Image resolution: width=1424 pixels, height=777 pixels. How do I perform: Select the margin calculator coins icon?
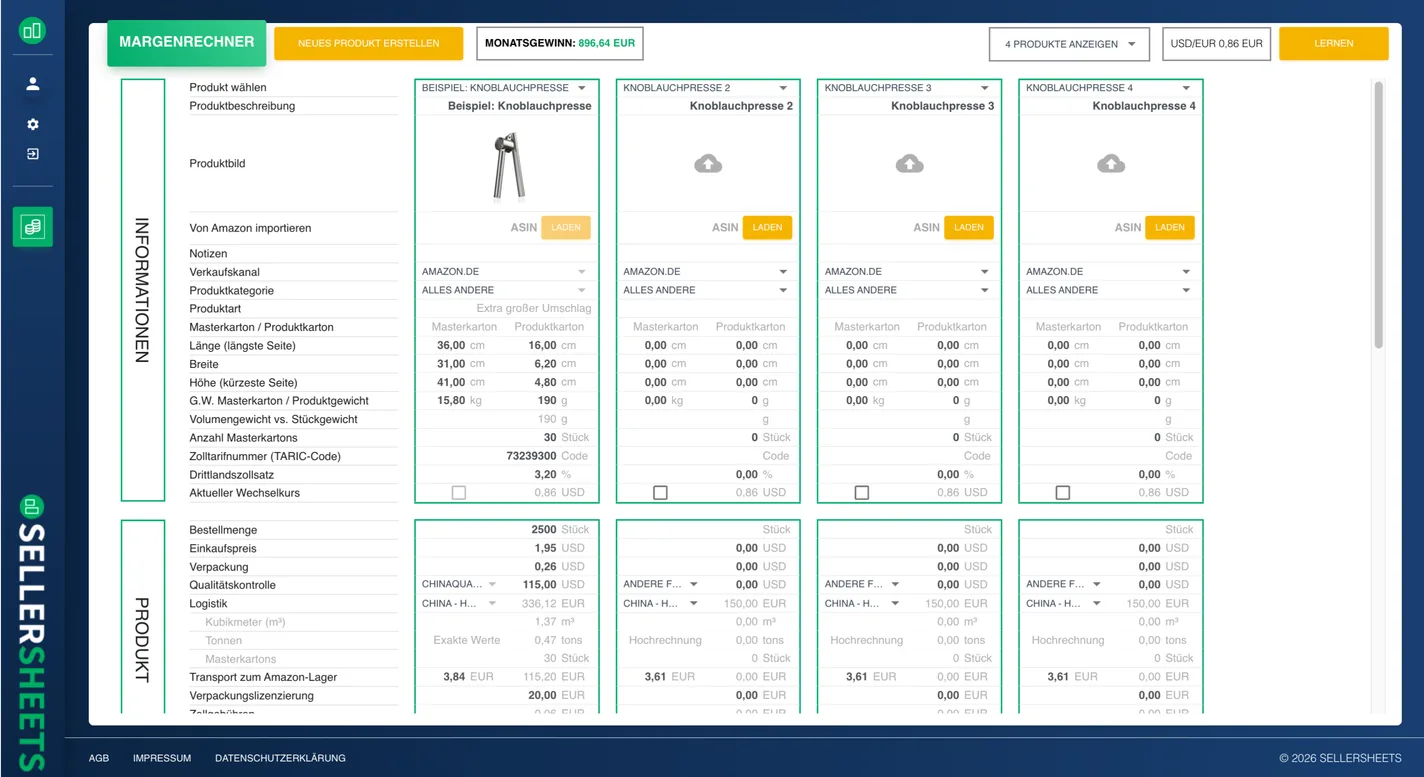pos(33,227)
